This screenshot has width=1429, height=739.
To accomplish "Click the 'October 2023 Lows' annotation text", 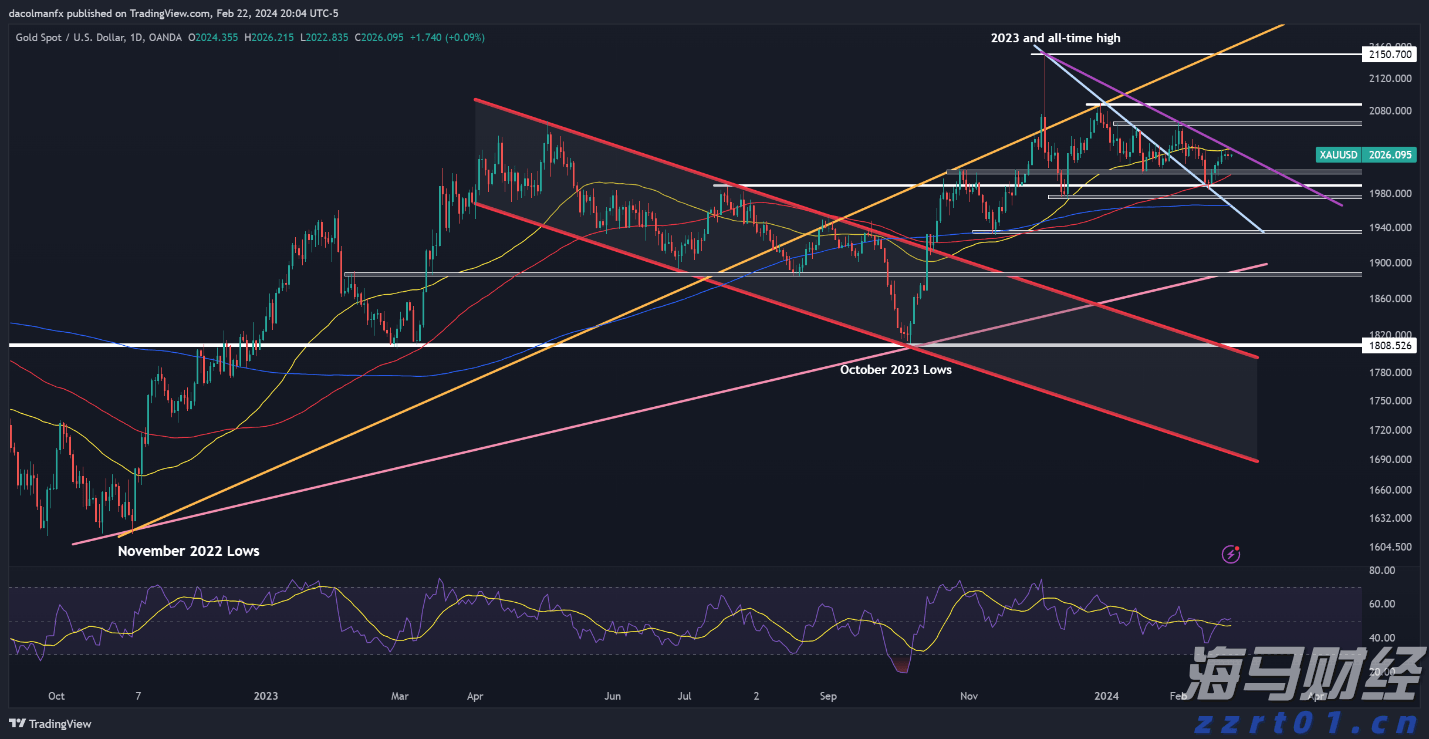I will coord(895,369).
